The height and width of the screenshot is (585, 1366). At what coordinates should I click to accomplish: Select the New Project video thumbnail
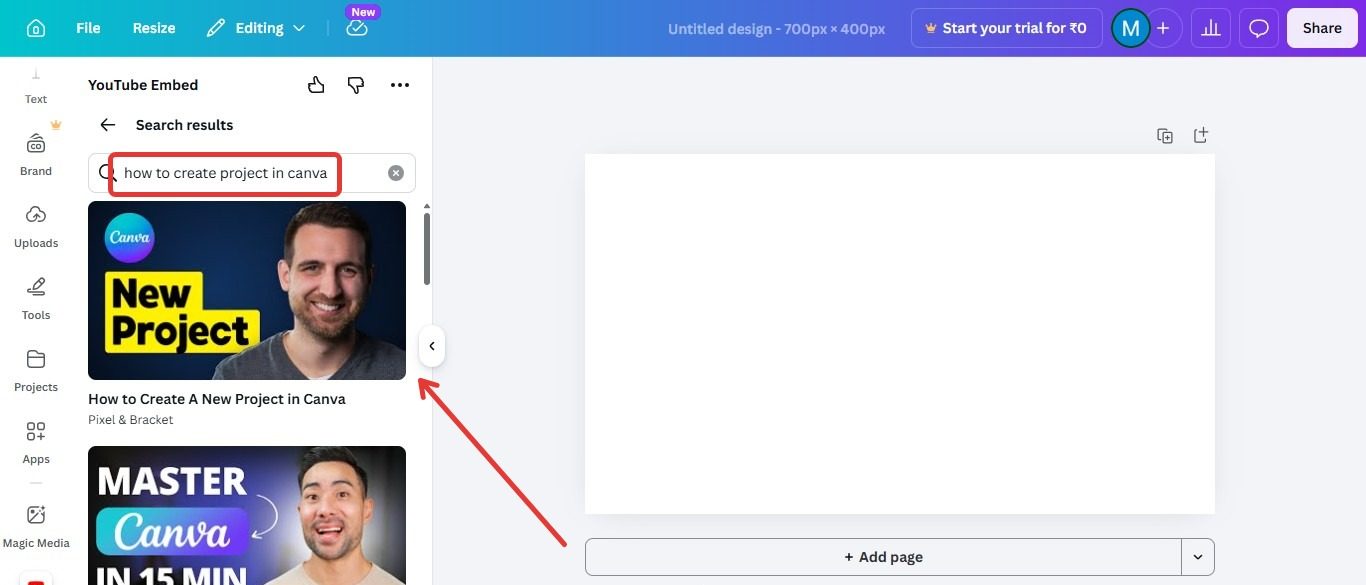(x=247, y=290)
